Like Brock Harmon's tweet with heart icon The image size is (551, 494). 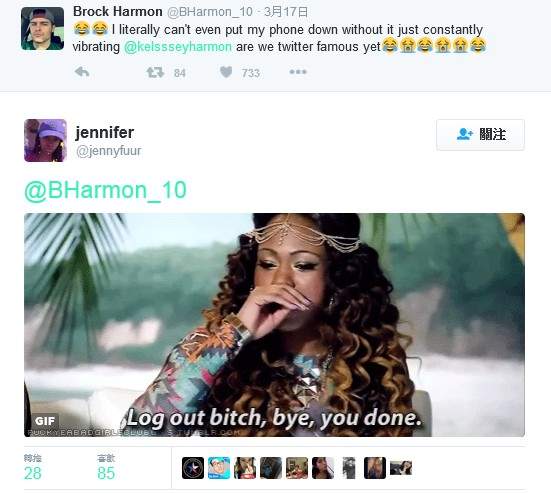(226, 72)
